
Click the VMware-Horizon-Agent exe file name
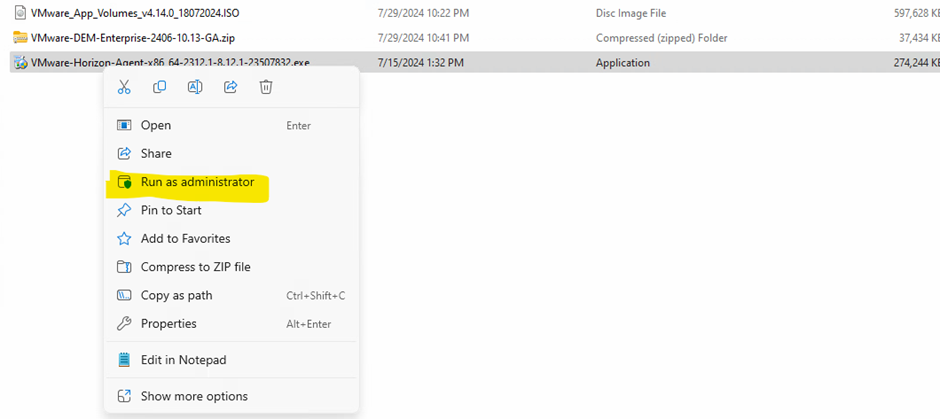170,62
